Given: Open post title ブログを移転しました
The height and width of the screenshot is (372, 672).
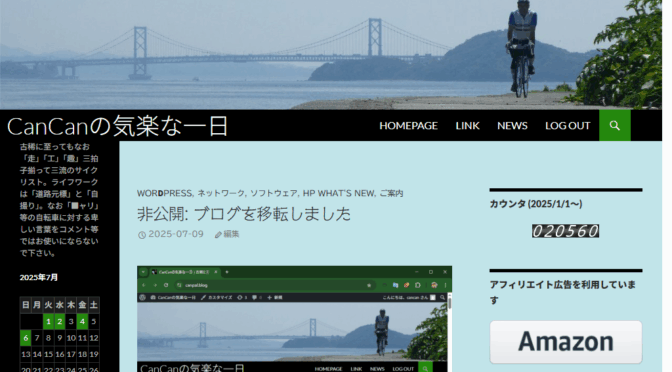Looking at the screenshot, I should click(244, 214).
